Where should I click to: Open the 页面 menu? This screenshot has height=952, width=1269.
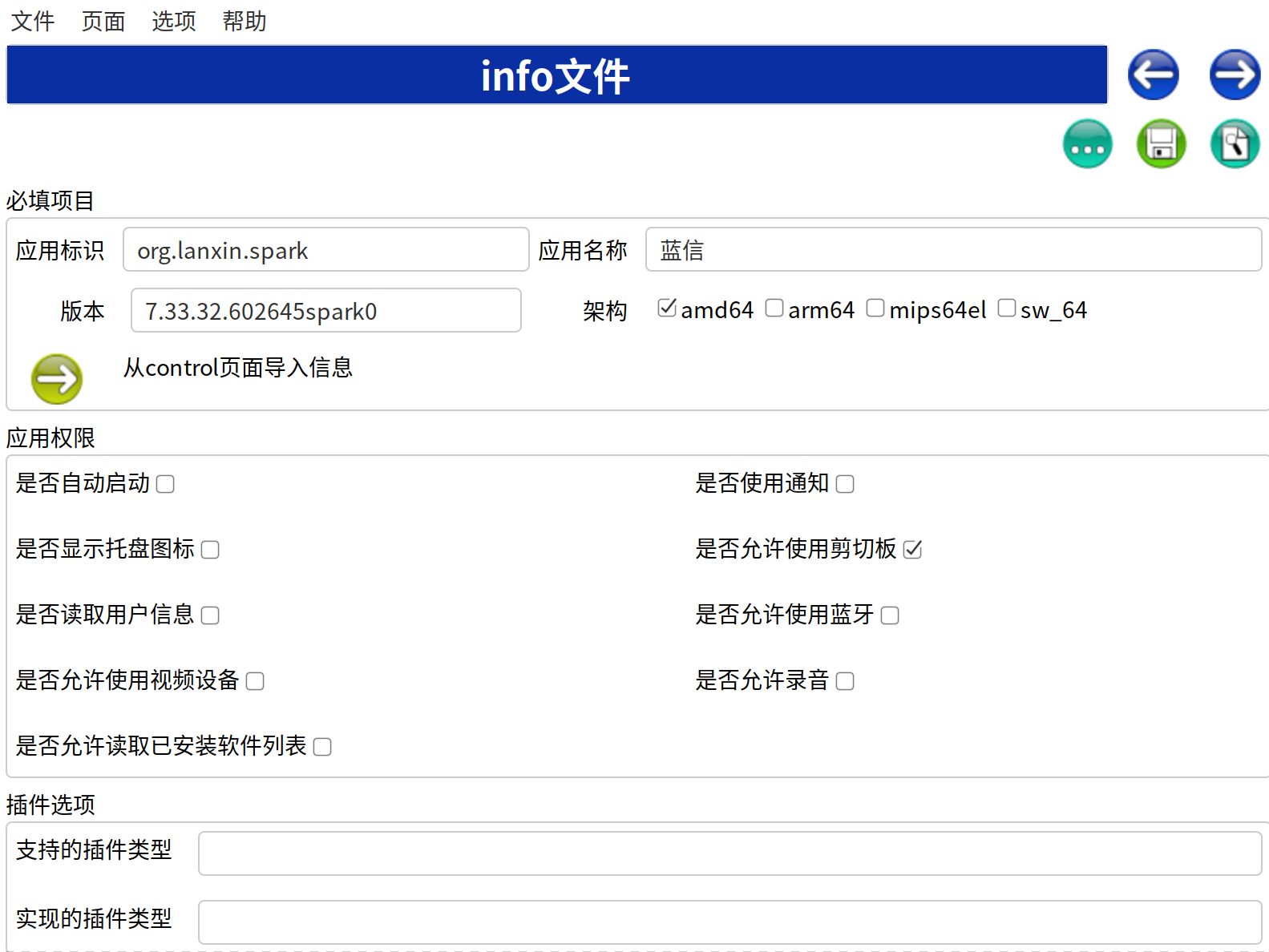[103, 21]
